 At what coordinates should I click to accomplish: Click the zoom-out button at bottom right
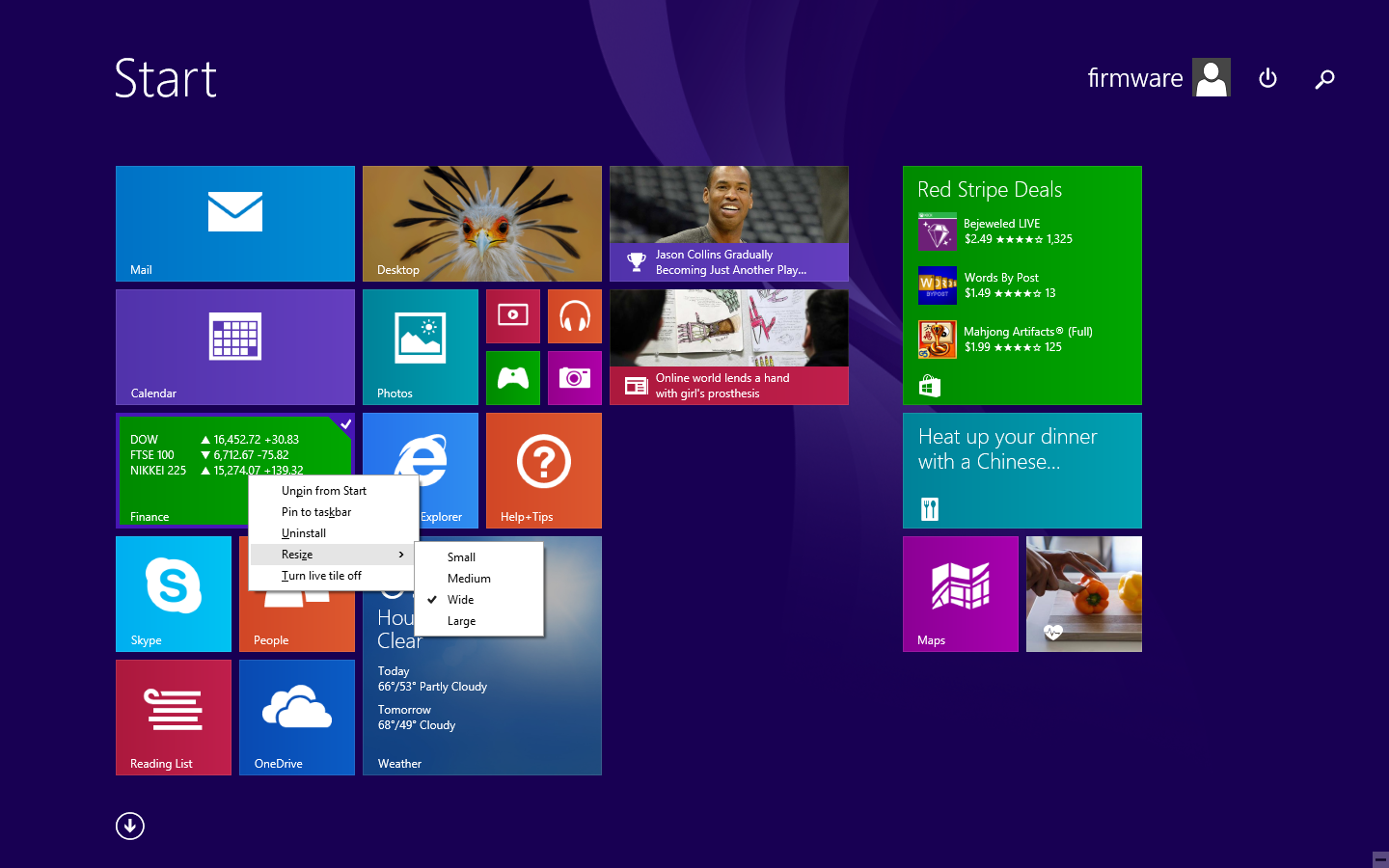pyautogui.click(x=1380, y=859)
